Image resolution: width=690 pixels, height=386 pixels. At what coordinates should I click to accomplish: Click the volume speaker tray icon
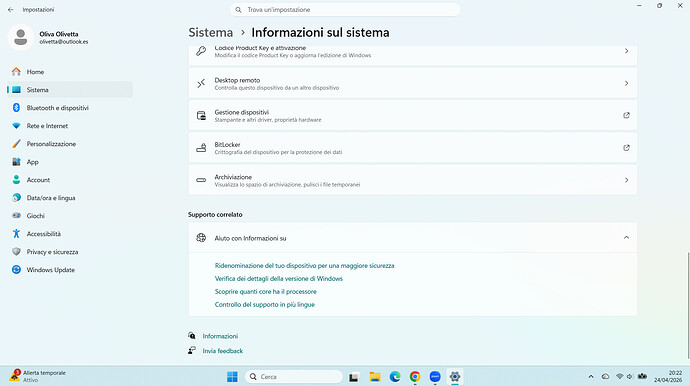630,376
